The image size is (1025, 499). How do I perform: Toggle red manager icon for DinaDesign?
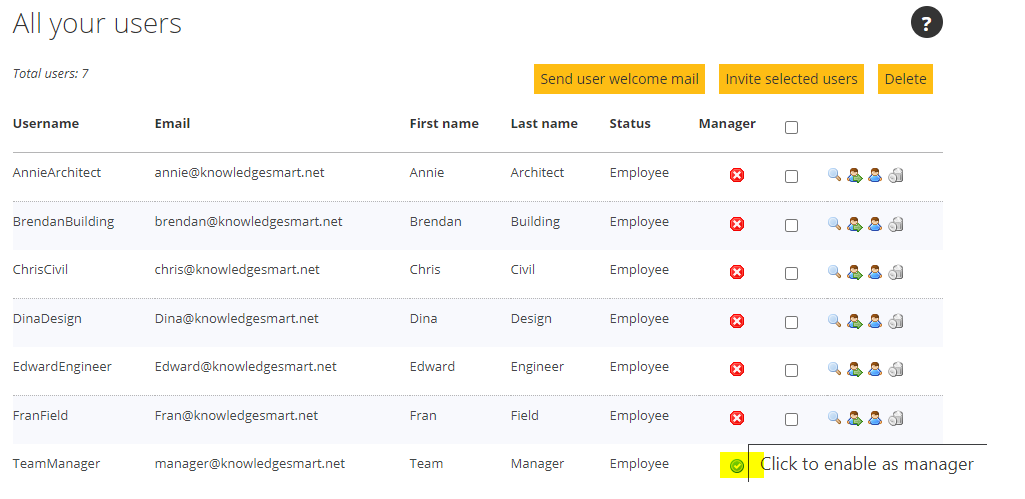click(x=737, y=321)
